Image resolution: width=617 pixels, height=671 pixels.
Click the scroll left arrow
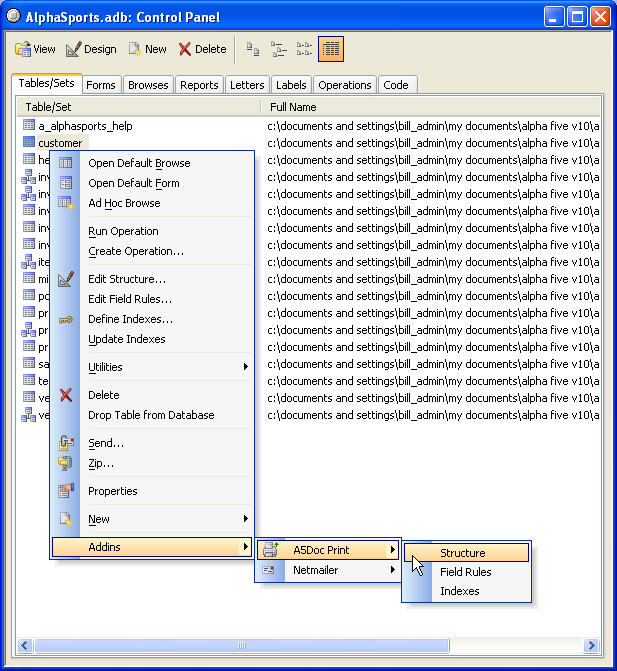tap(25, 645)
